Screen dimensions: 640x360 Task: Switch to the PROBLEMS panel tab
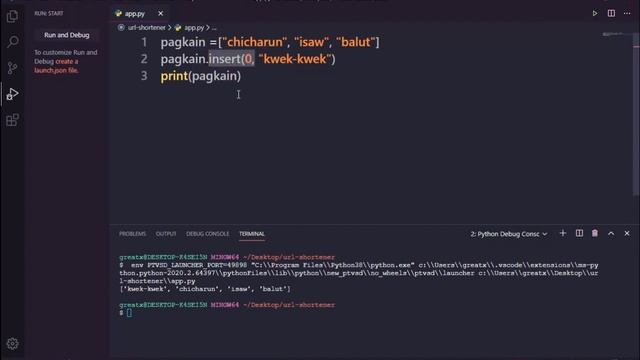tap(132, 234)
